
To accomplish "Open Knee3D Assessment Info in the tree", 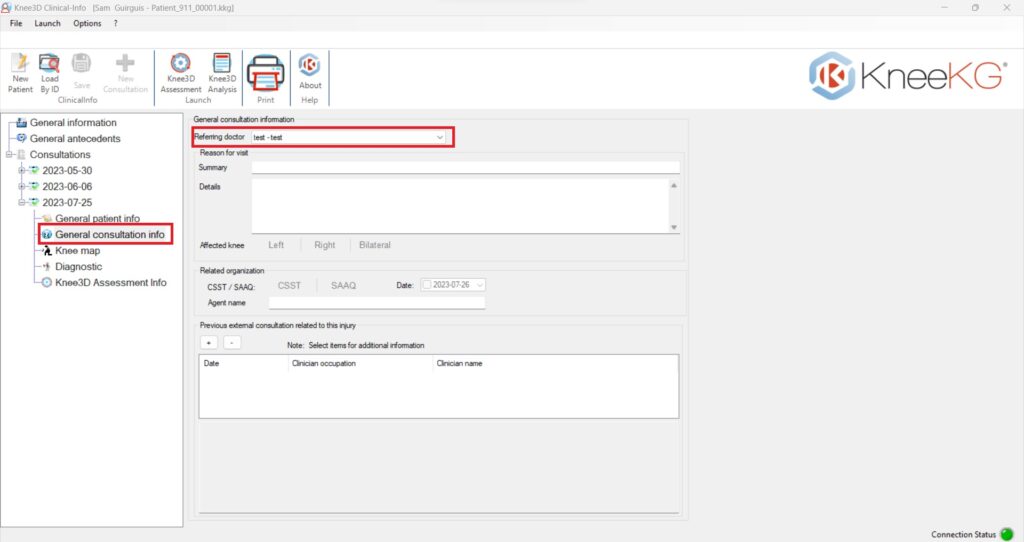I will tap(111, 283).
